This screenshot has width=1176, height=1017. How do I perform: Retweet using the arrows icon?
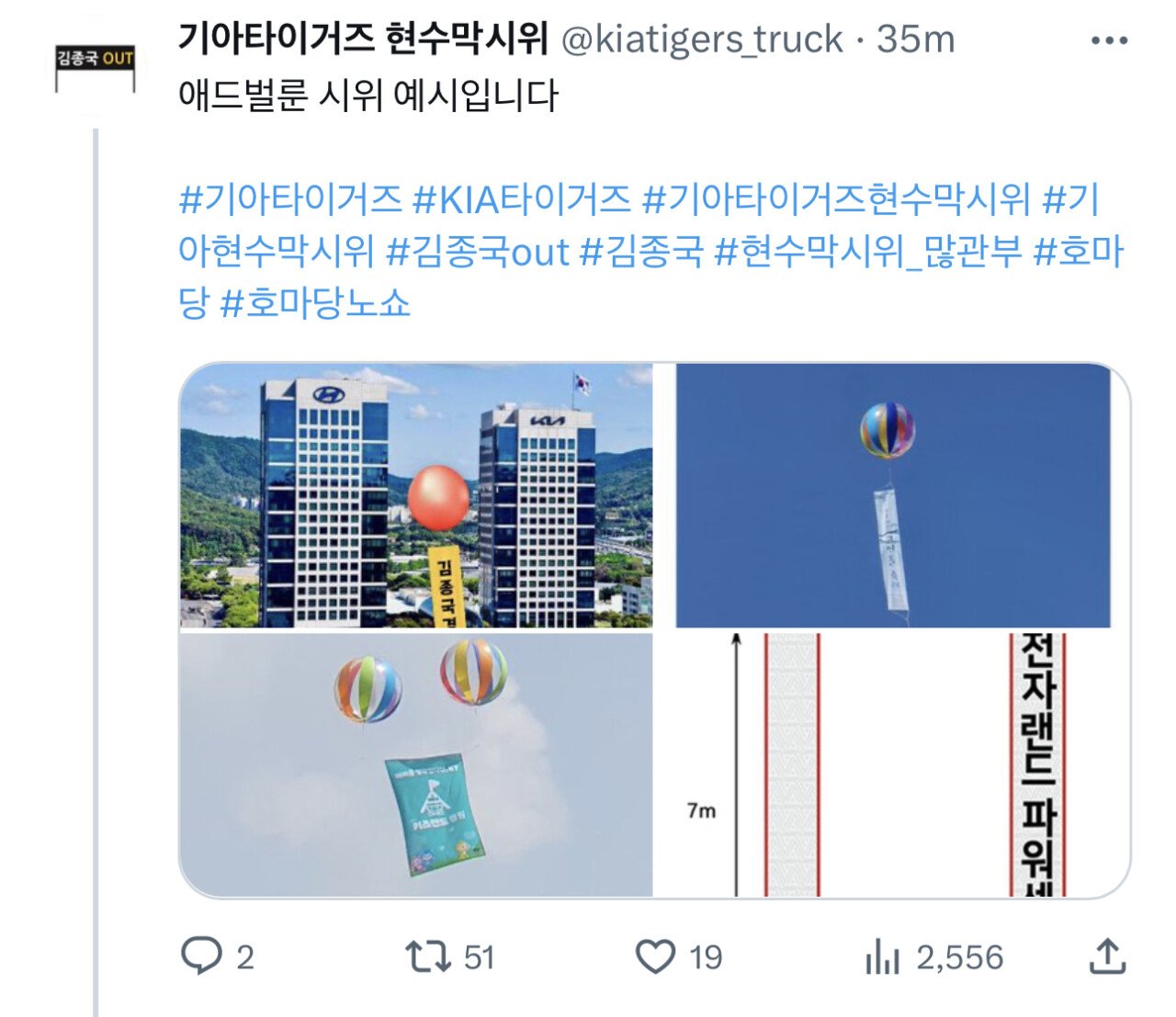tap(428, 956)
